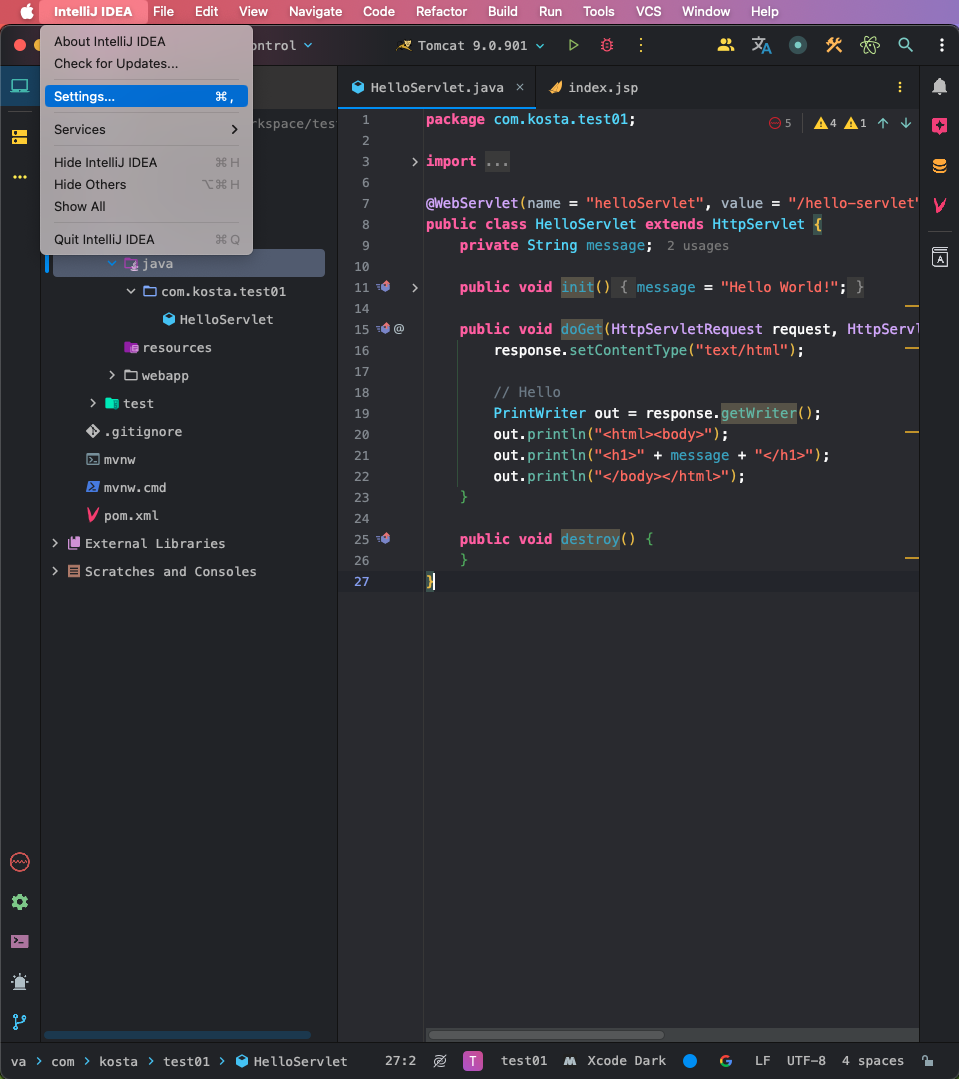959x1079 pixels.
Task: Open editor tabs options kebab menu
Action: (900, 87)
